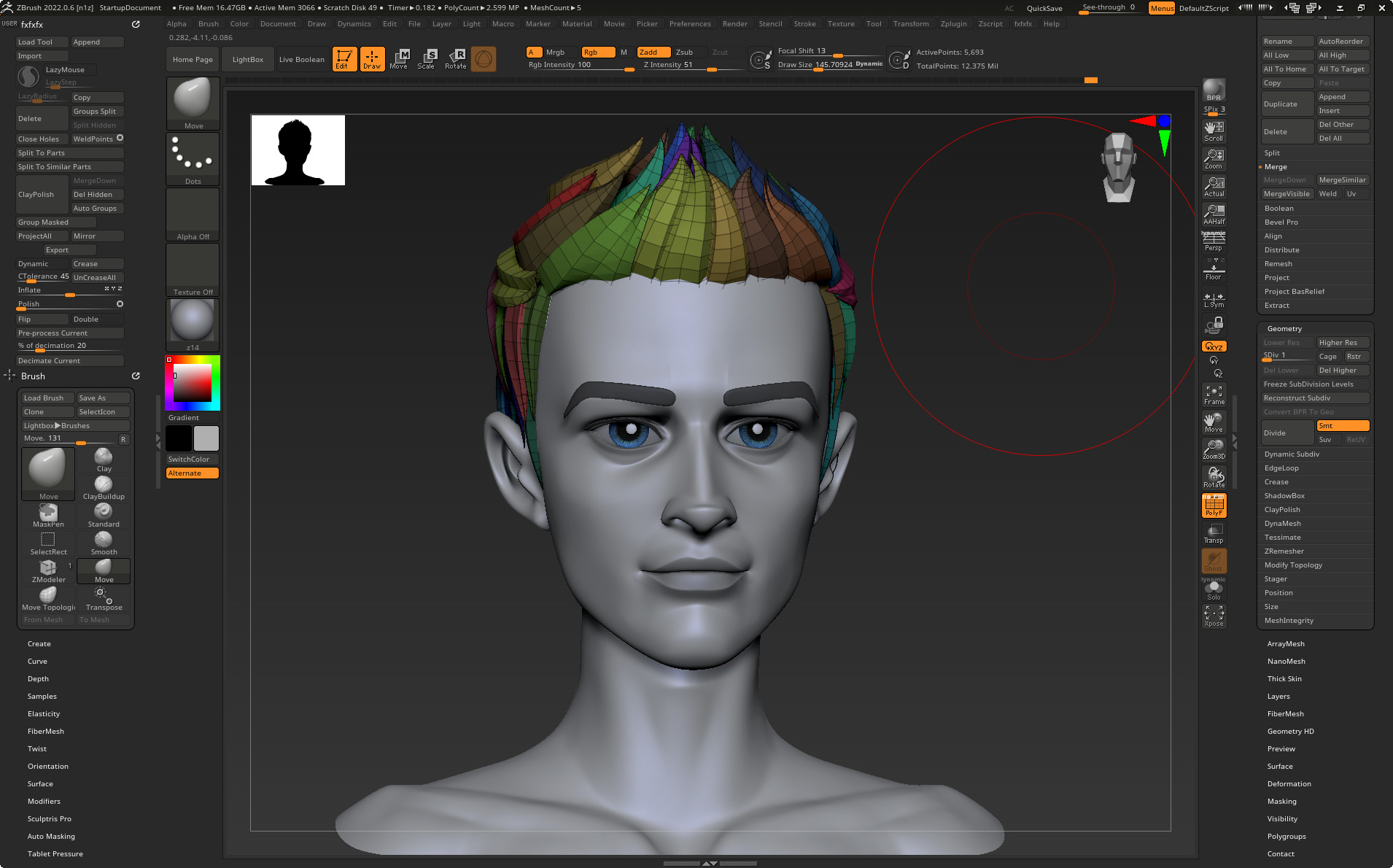The height and width of the screenshot is (868, 1393).
Task: Toggle Solo mode
Action: (x=1214, y=589)
